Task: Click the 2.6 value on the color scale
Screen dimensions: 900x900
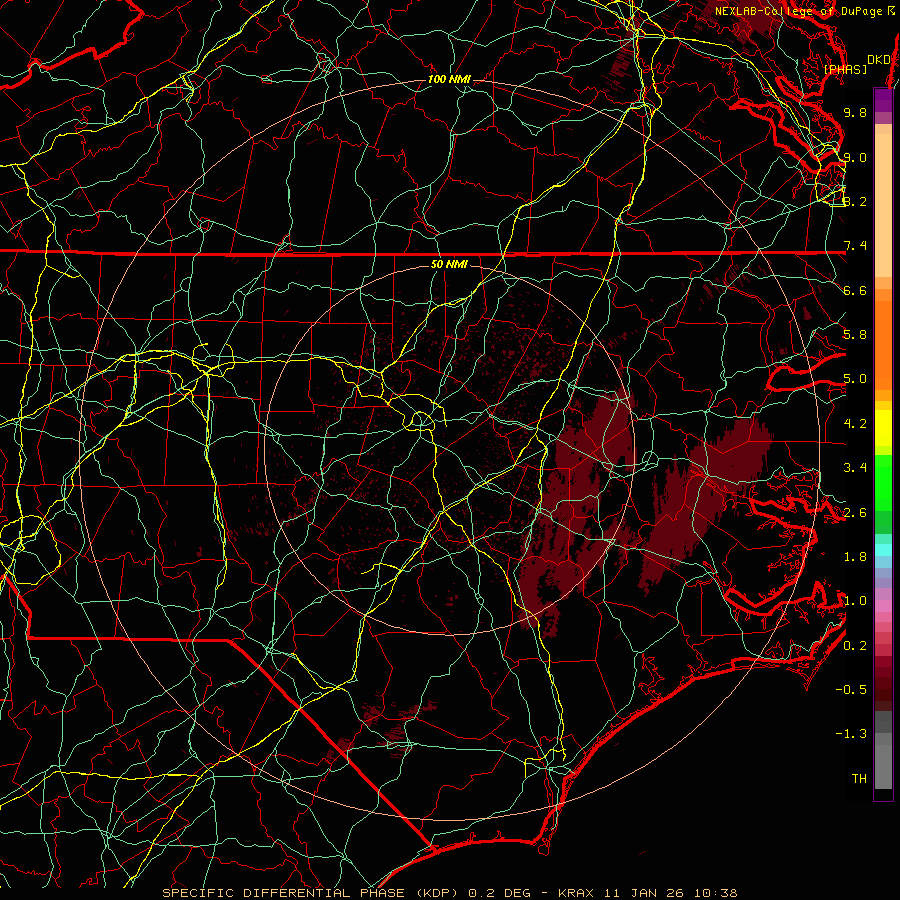Action: (855, 512)
